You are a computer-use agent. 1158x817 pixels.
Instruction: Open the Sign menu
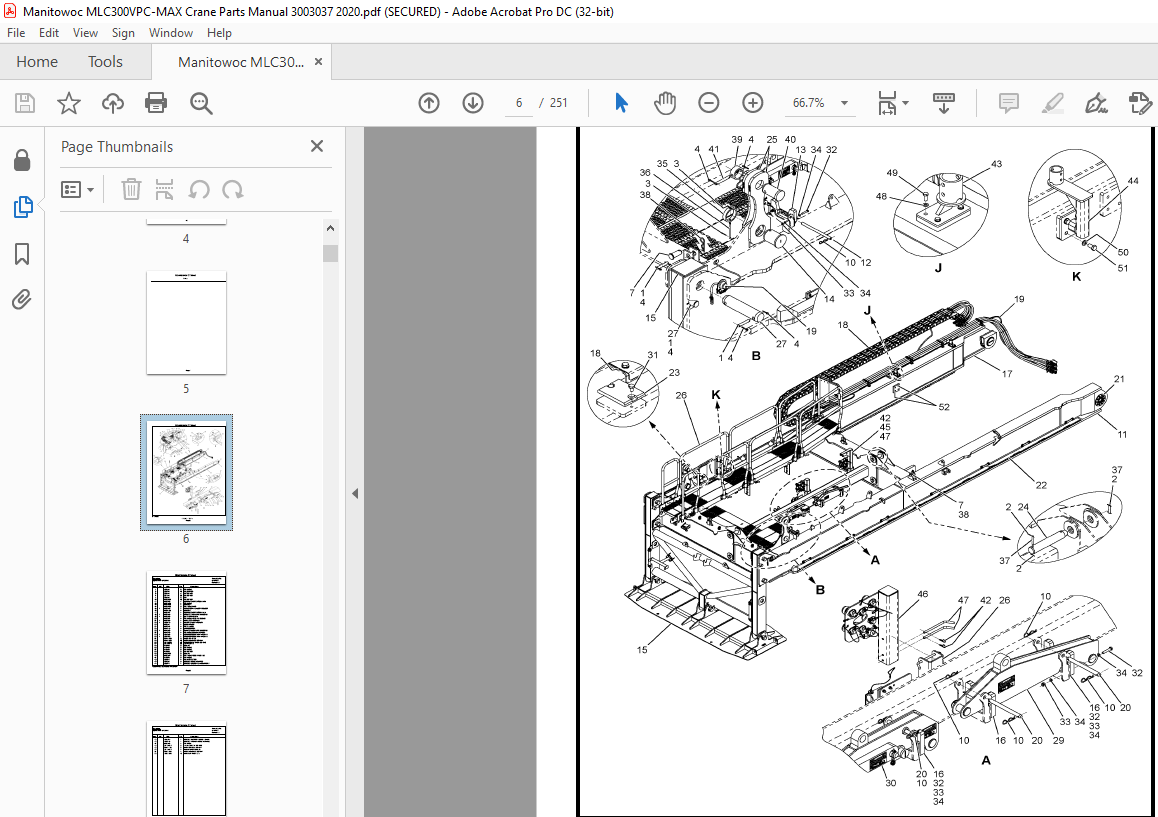[x=123, y=33]
